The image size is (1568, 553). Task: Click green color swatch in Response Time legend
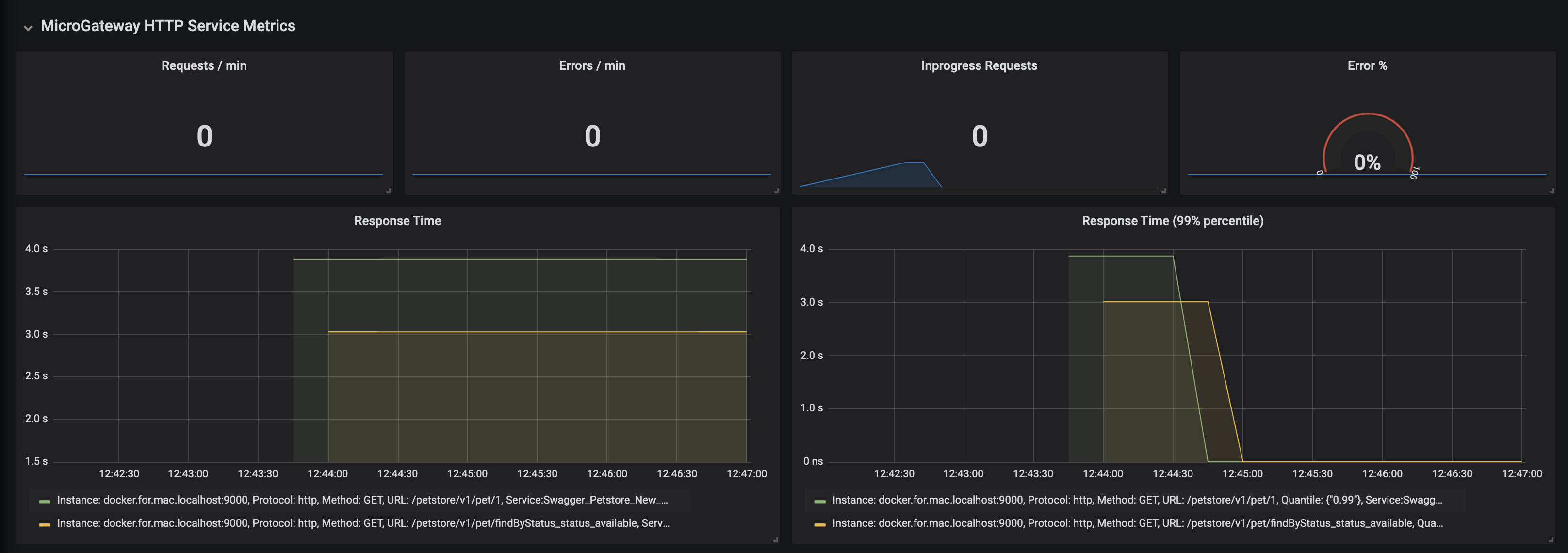pos(45,501)
